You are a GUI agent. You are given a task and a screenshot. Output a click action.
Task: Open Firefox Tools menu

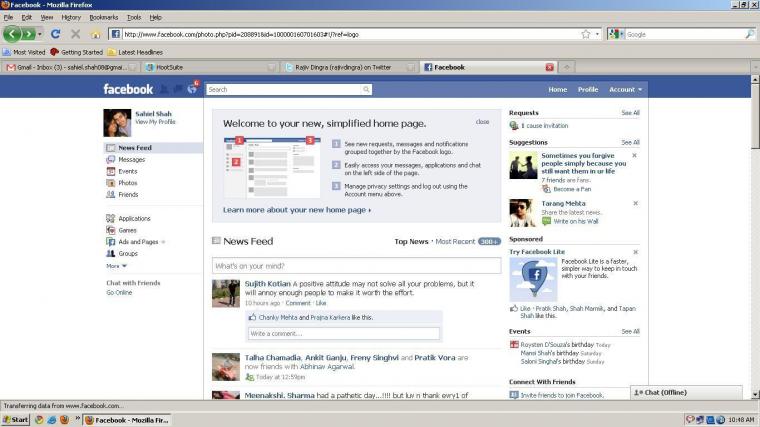(134, 17)
